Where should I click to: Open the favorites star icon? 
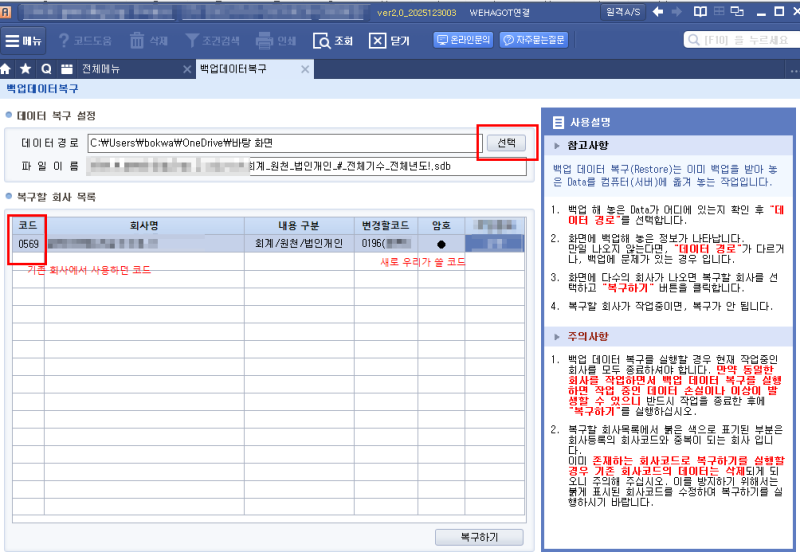click(x=26, y=69)
